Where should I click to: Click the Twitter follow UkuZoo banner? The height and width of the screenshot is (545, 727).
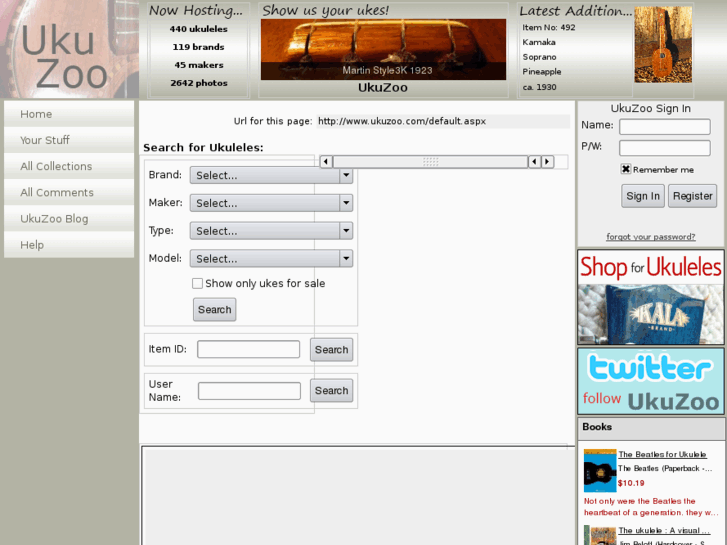click(x=650, y=381)
